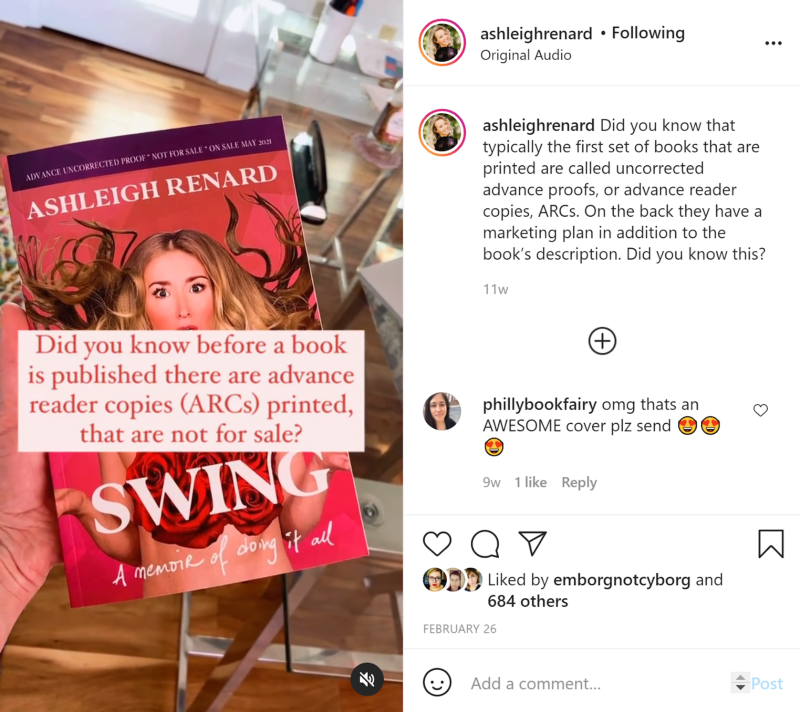800x712 pixels.
Task: Like the post with heart icon
Action: [x=437, y=543]
